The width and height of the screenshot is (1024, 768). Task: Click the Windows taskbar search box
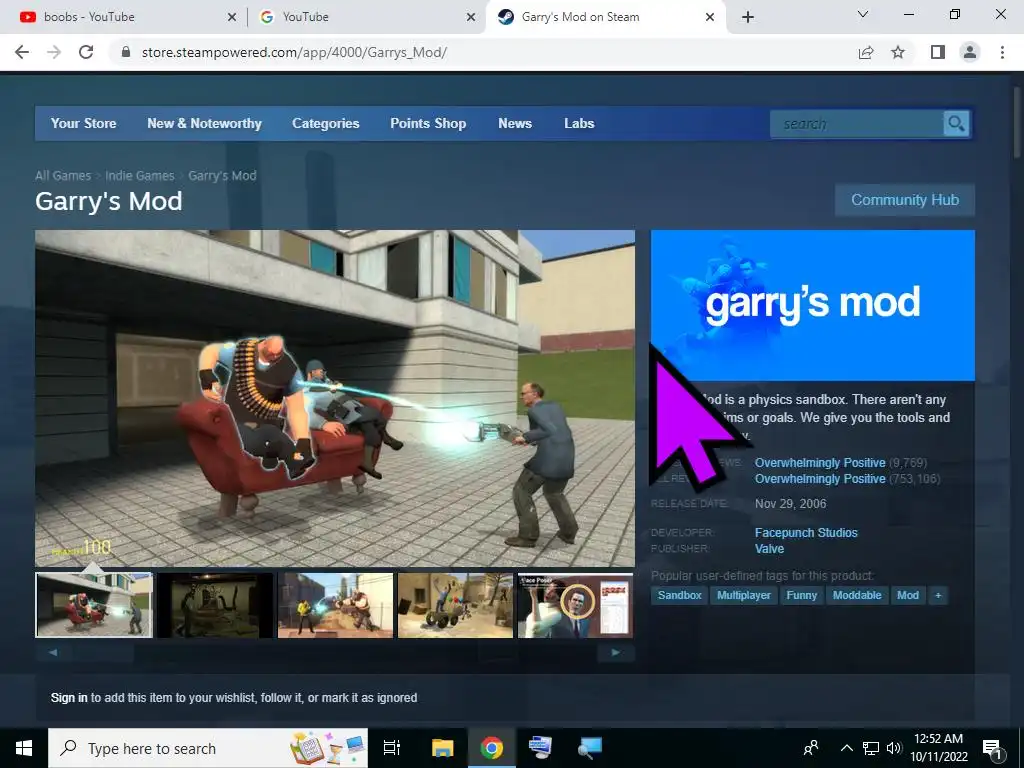pyautogui.click(x=208, y=748)
